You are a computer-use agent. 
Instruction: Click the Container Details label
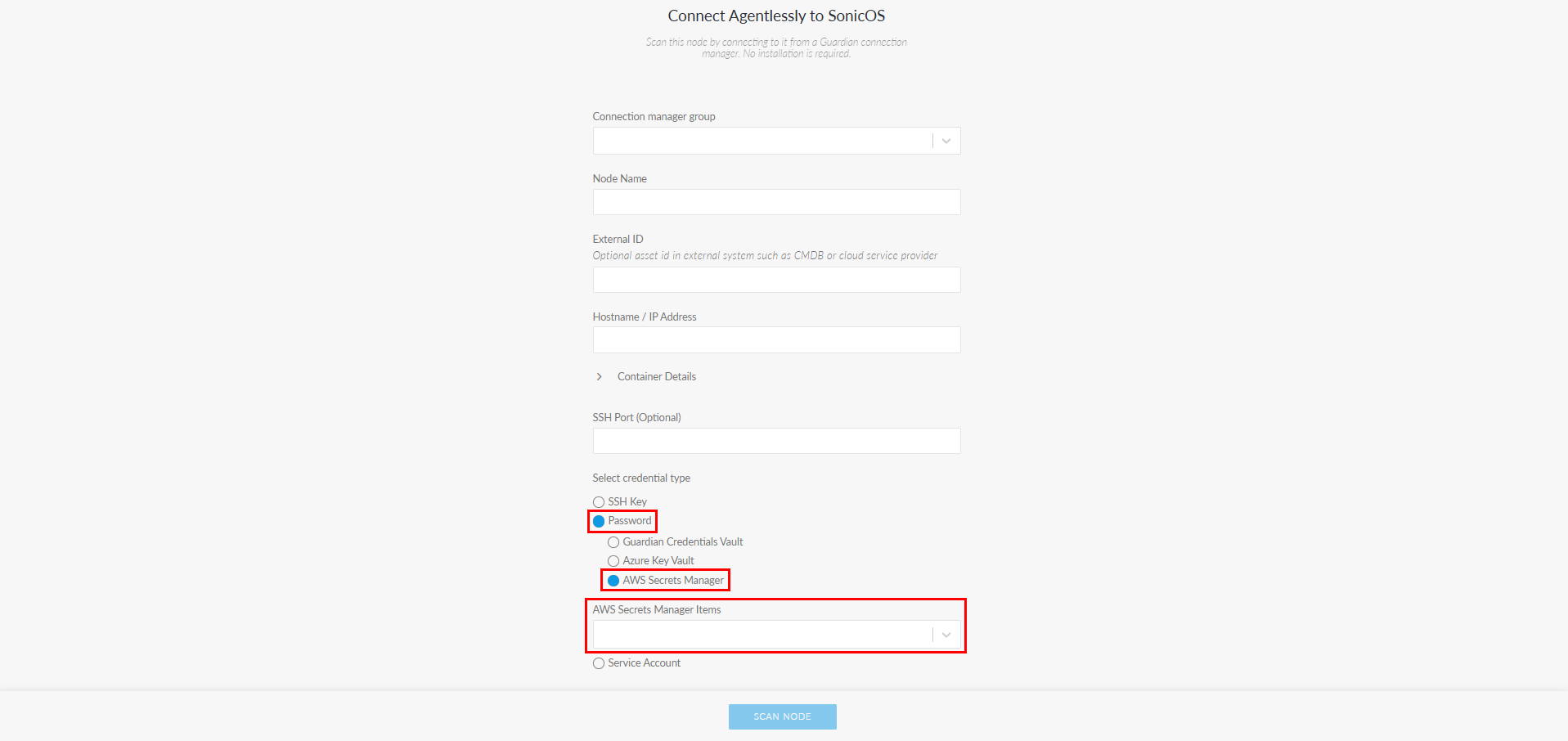coord(656,377)
